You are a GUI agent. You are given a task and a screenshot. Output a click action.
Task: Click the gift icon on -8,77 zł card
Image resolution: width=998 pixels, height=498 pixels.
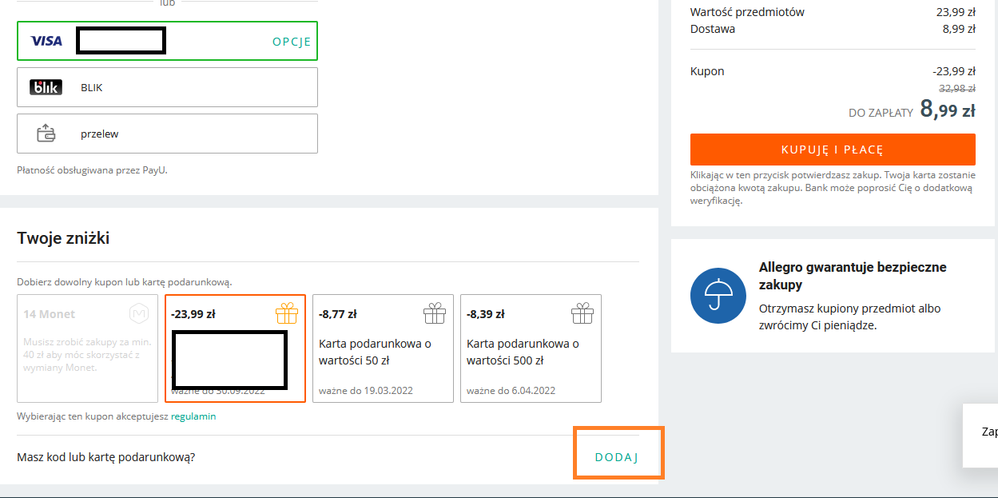point(434,314)
